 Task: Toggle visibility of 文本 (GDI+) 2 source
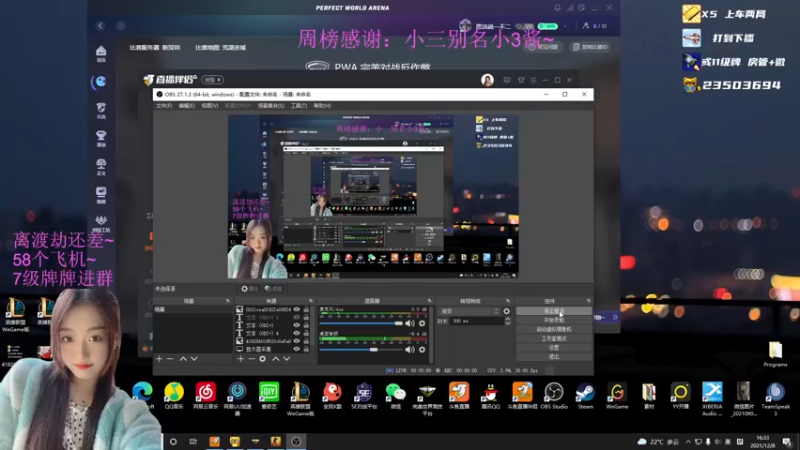click(296, 317)
